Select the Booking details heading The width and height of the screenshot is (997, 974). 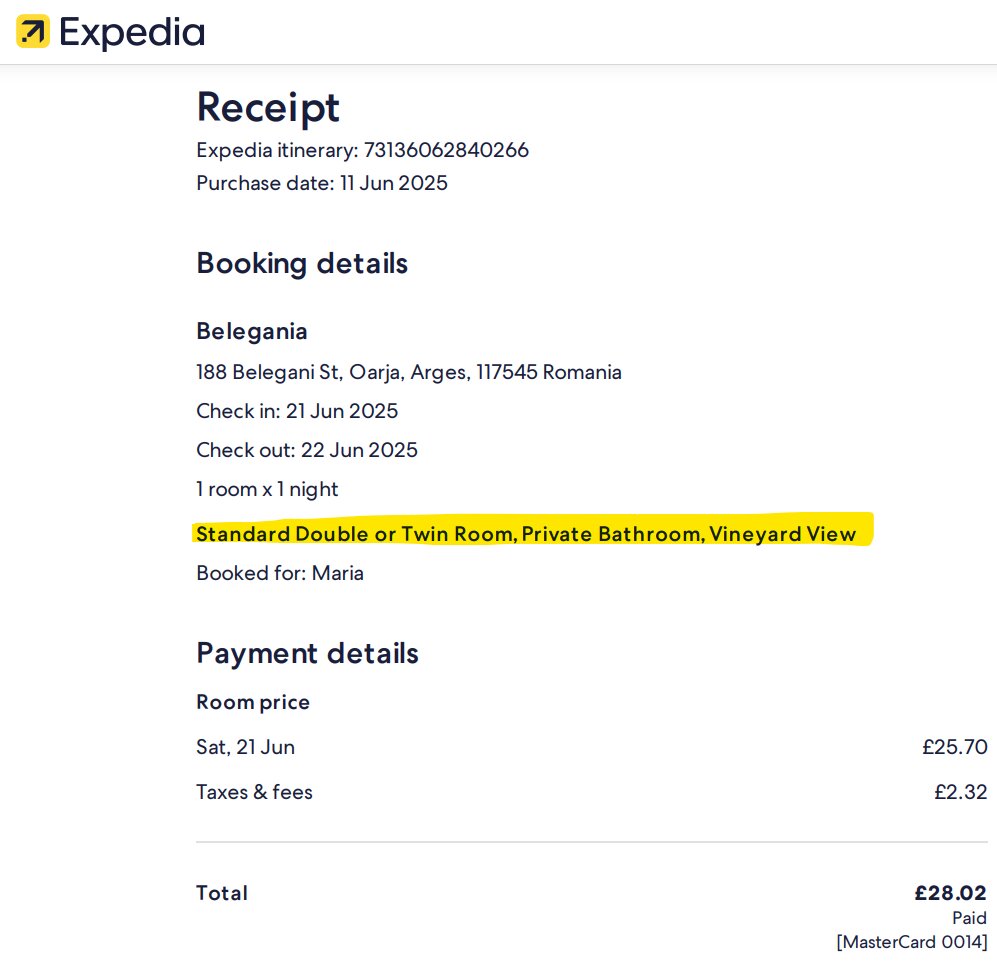tap(302, 264)
